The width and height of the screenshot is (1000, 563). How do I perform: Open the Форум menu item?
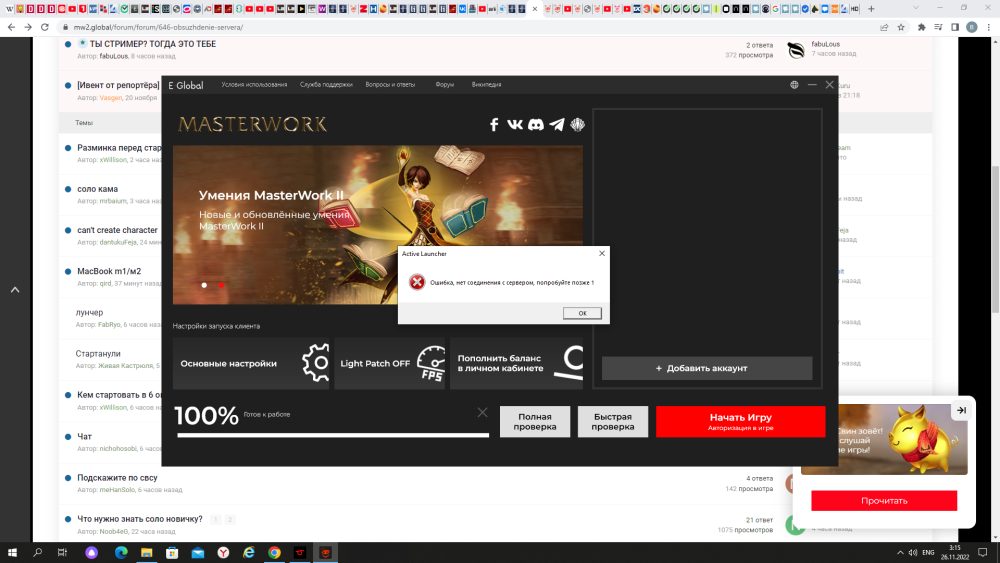(x=444, y=85)
